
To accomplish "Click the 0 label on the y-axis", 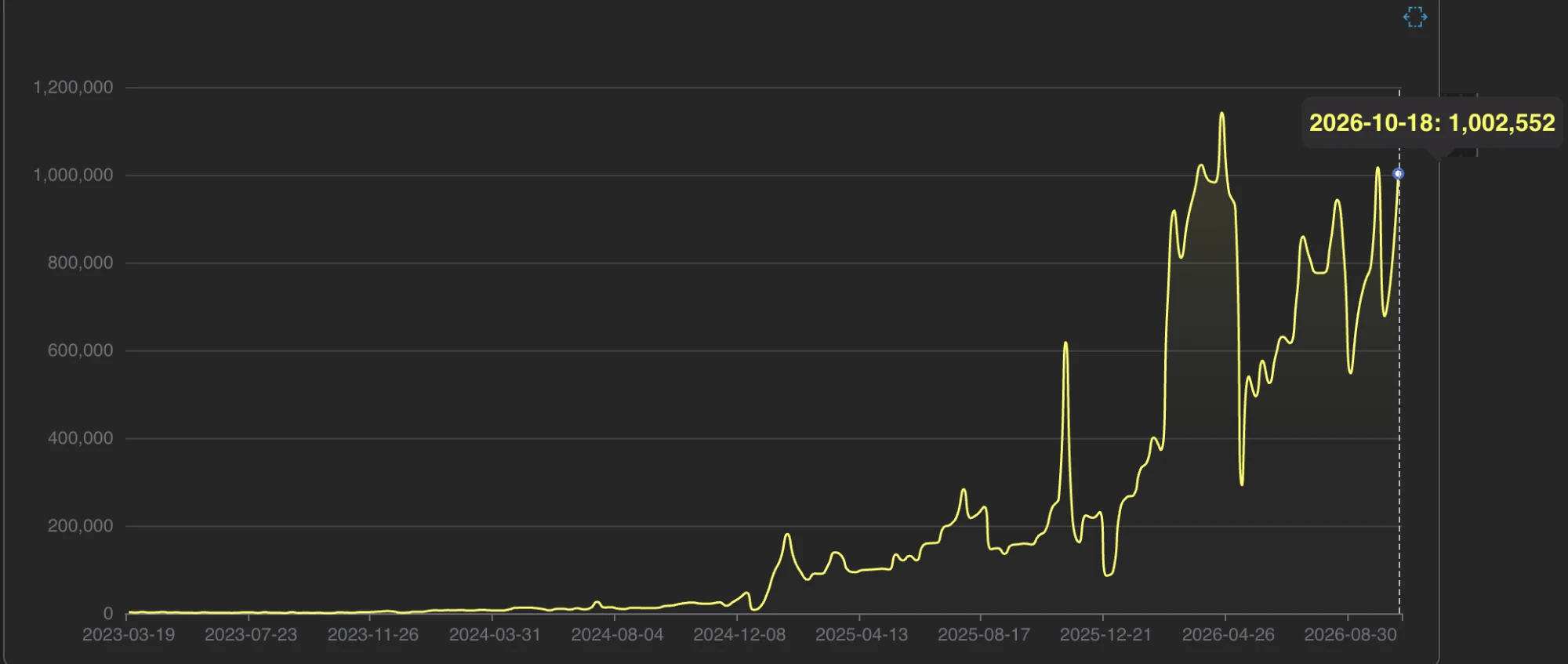I will point(108,614).
